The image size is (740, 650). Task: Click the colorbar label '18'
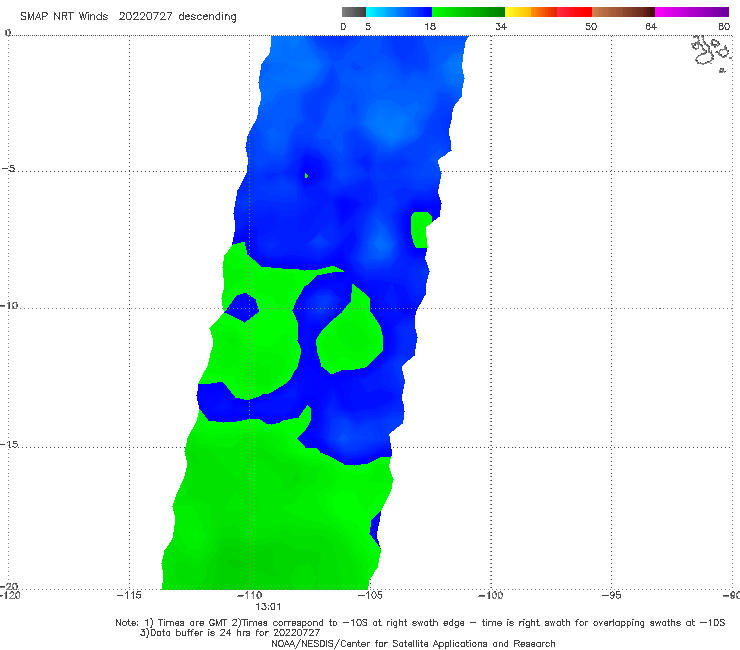pos(430,27)
